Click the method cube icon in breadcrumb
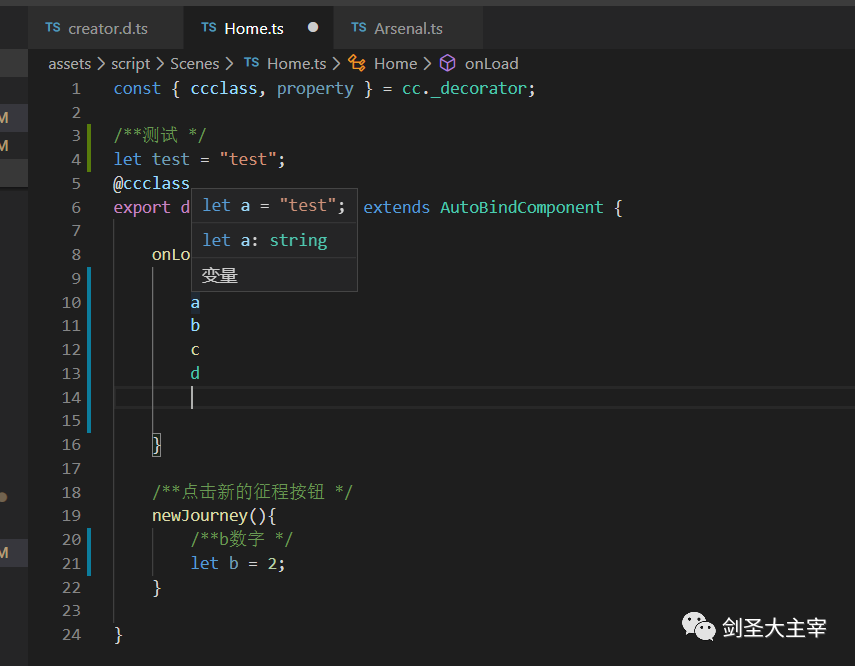Viewport: 855px width, 666px height. coord(448,63)
